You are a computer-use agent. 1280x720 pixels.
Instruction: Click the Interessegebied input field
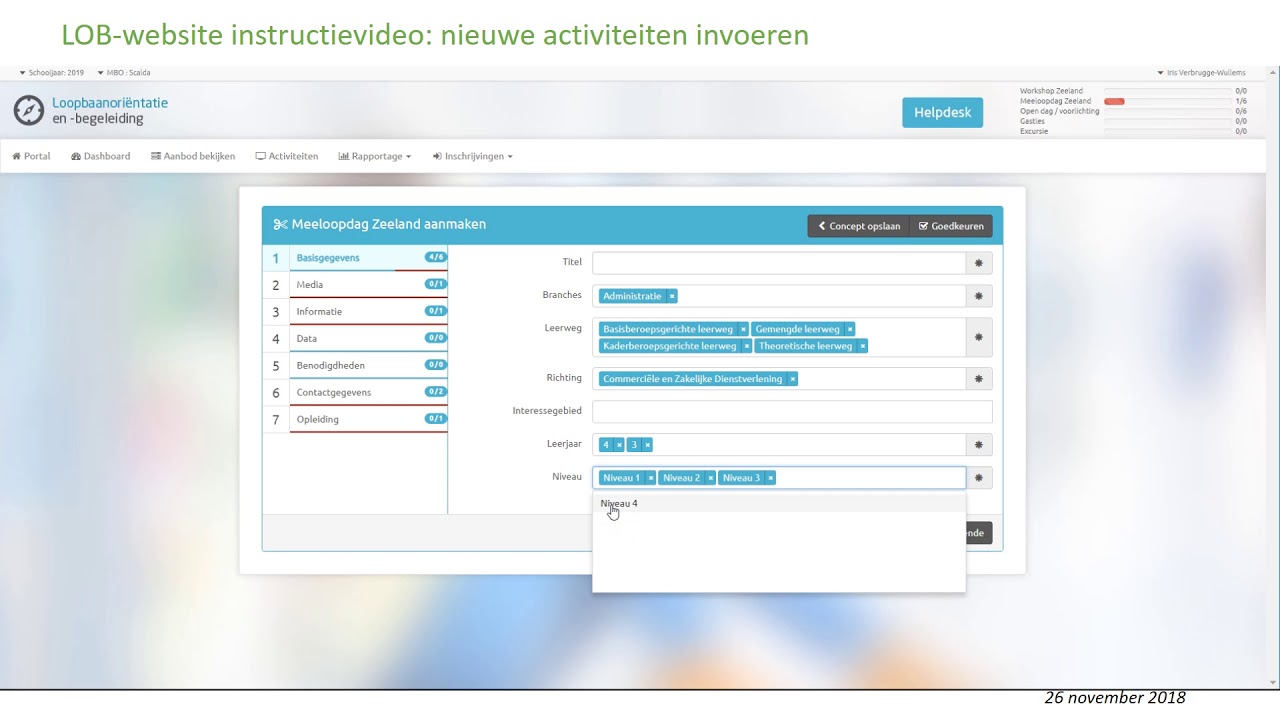[x=792, y=411]
